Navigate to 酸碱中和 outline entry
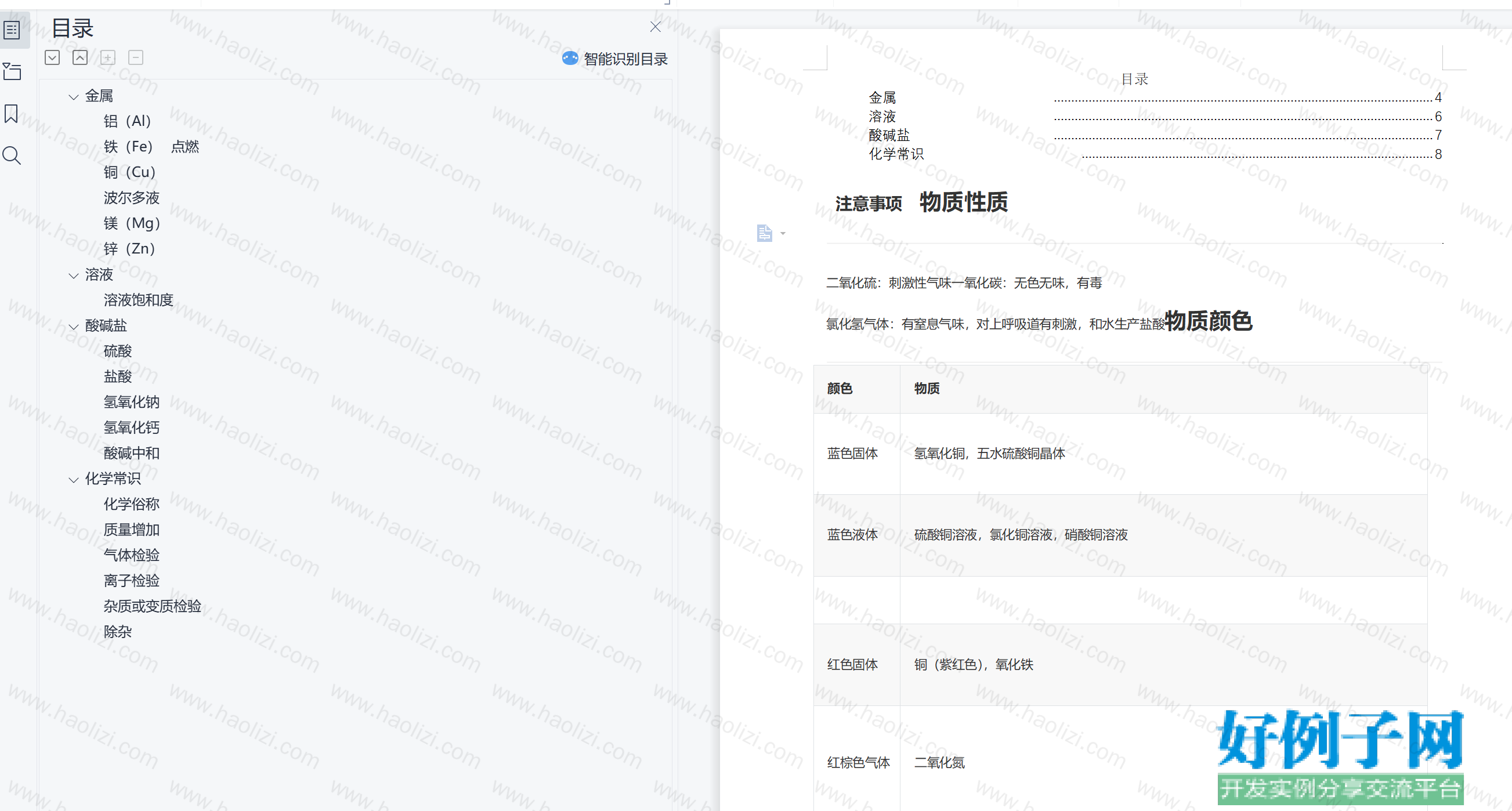Screen dimensions: 1512x811 click(132, 453)
